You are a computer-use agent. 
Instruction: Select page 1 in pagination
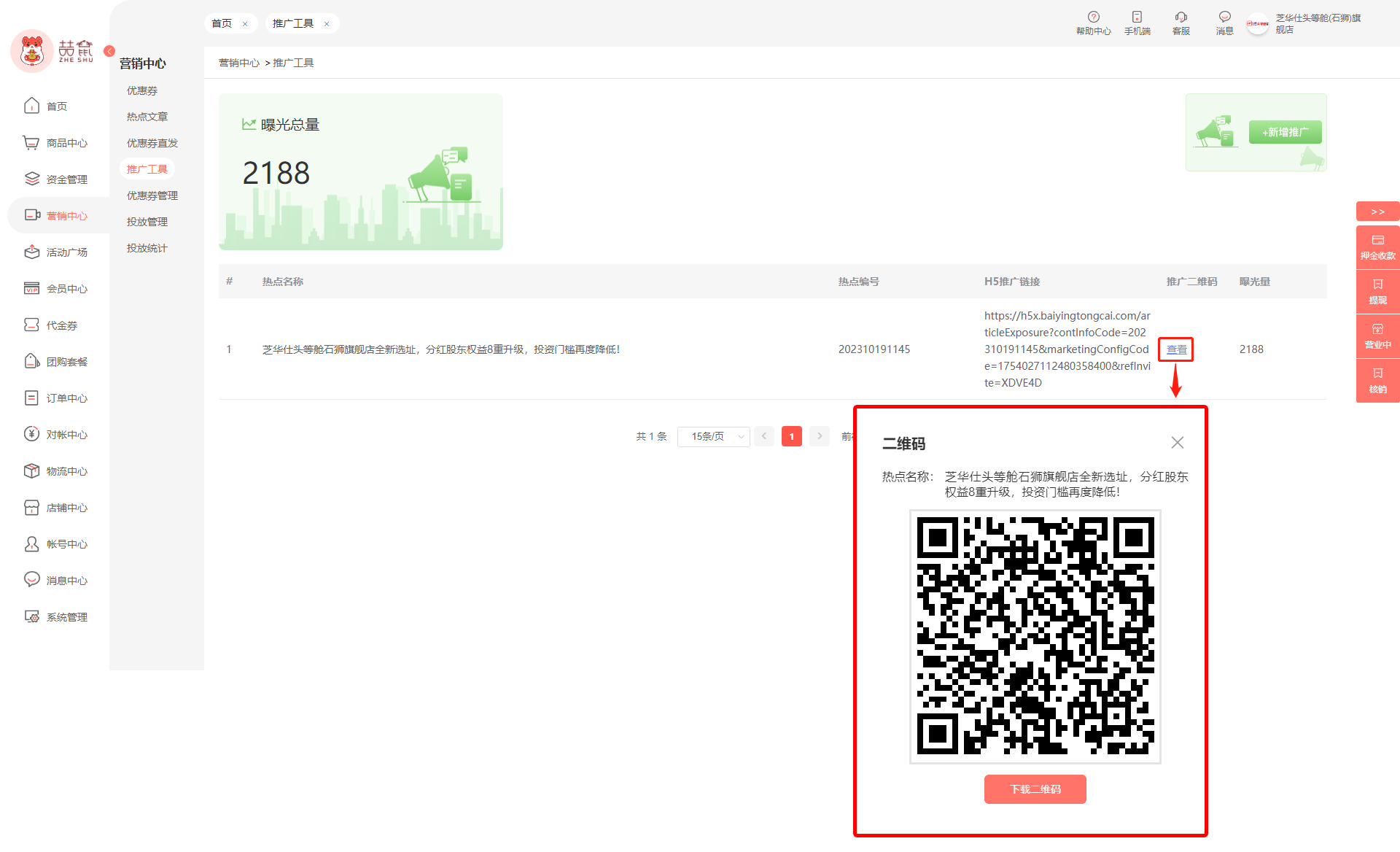[x=792, y=436]
